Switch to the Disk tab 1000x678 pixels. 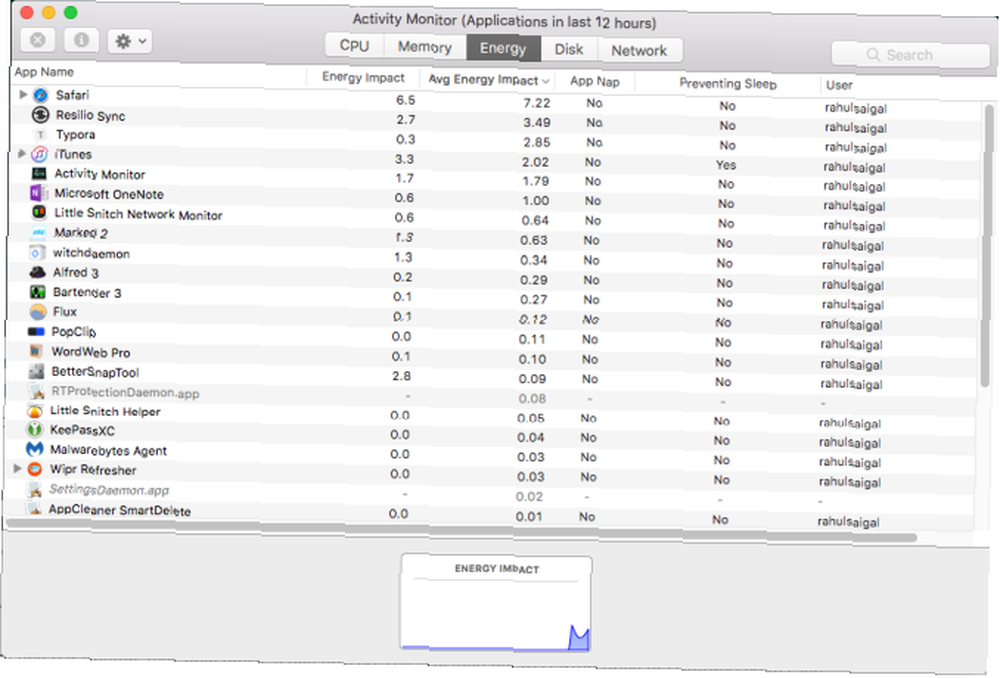pyautogui.click(x=569, y=49)
